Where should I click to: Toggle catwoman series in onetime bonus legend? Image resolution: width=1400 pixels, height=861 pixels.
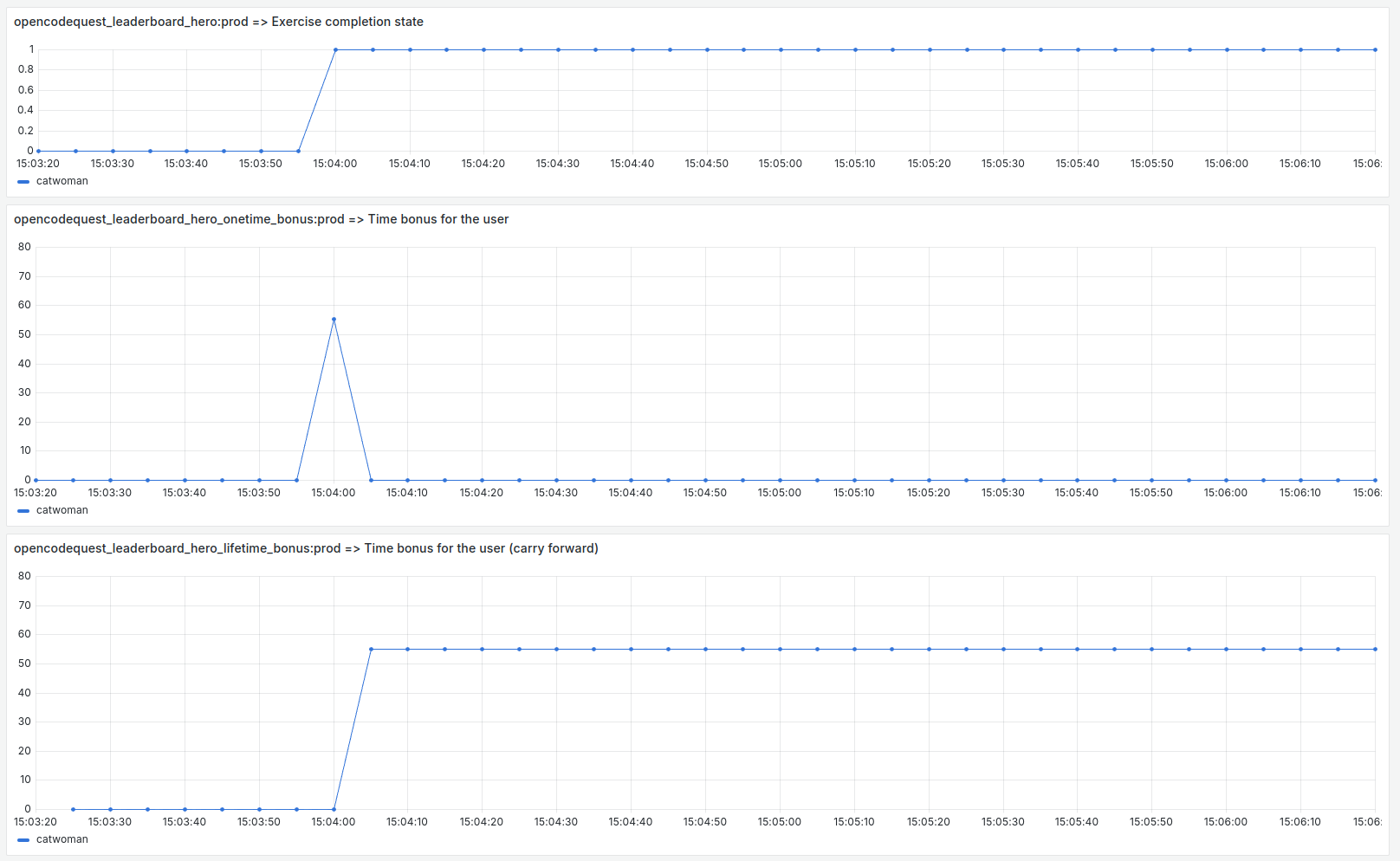click(x=62, y=510)
